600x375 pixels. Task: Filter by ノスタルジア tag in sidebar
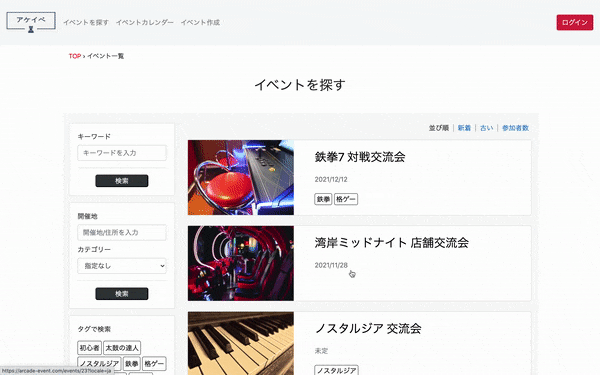(x=99, y=364)
